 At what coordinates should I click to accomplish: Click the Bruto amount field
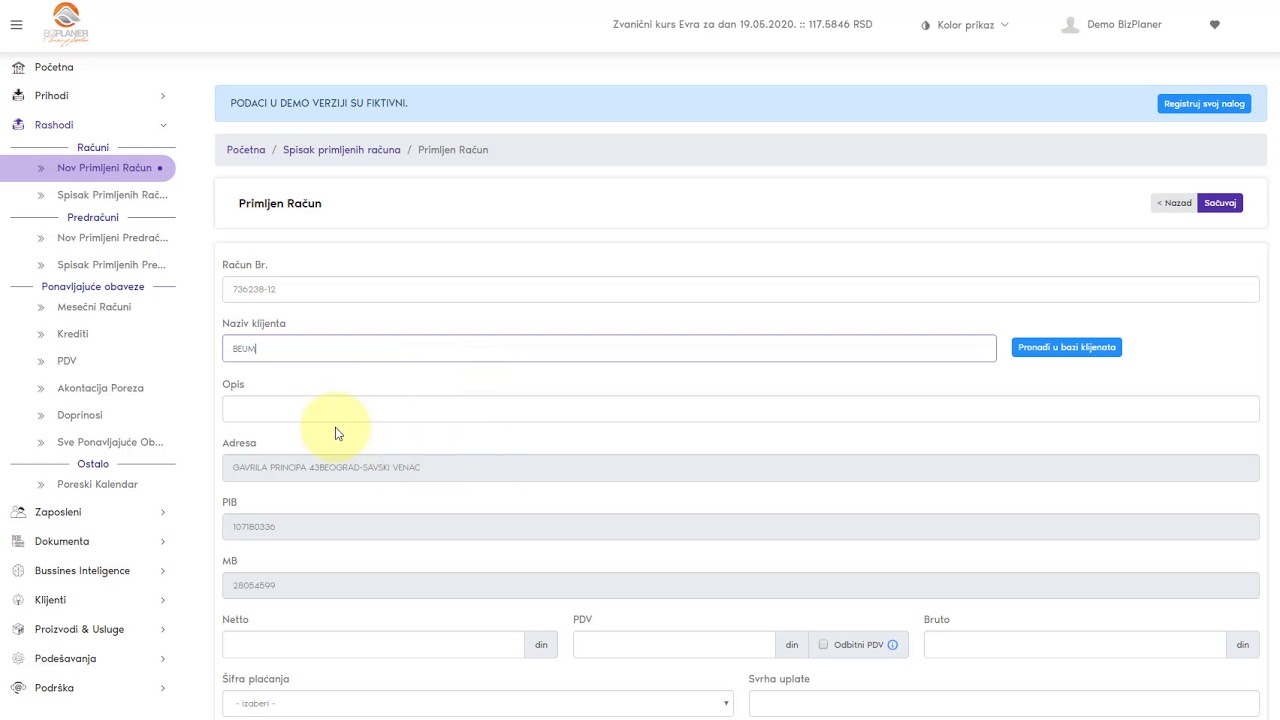click(x=1075, y=645)
